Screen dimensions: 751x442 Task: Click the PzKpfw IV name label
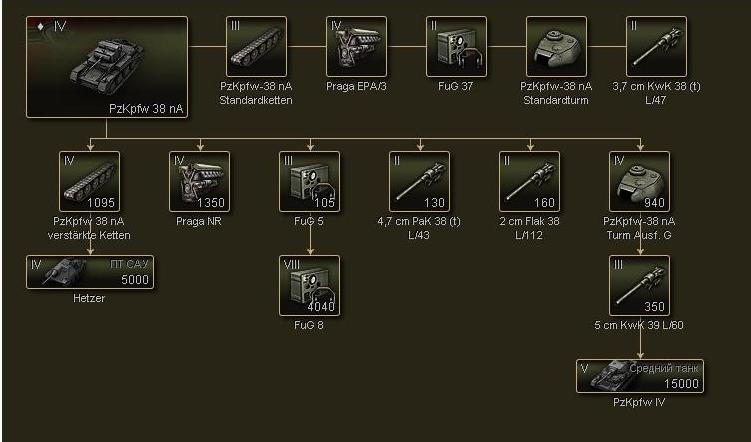(x=639, y=402)
